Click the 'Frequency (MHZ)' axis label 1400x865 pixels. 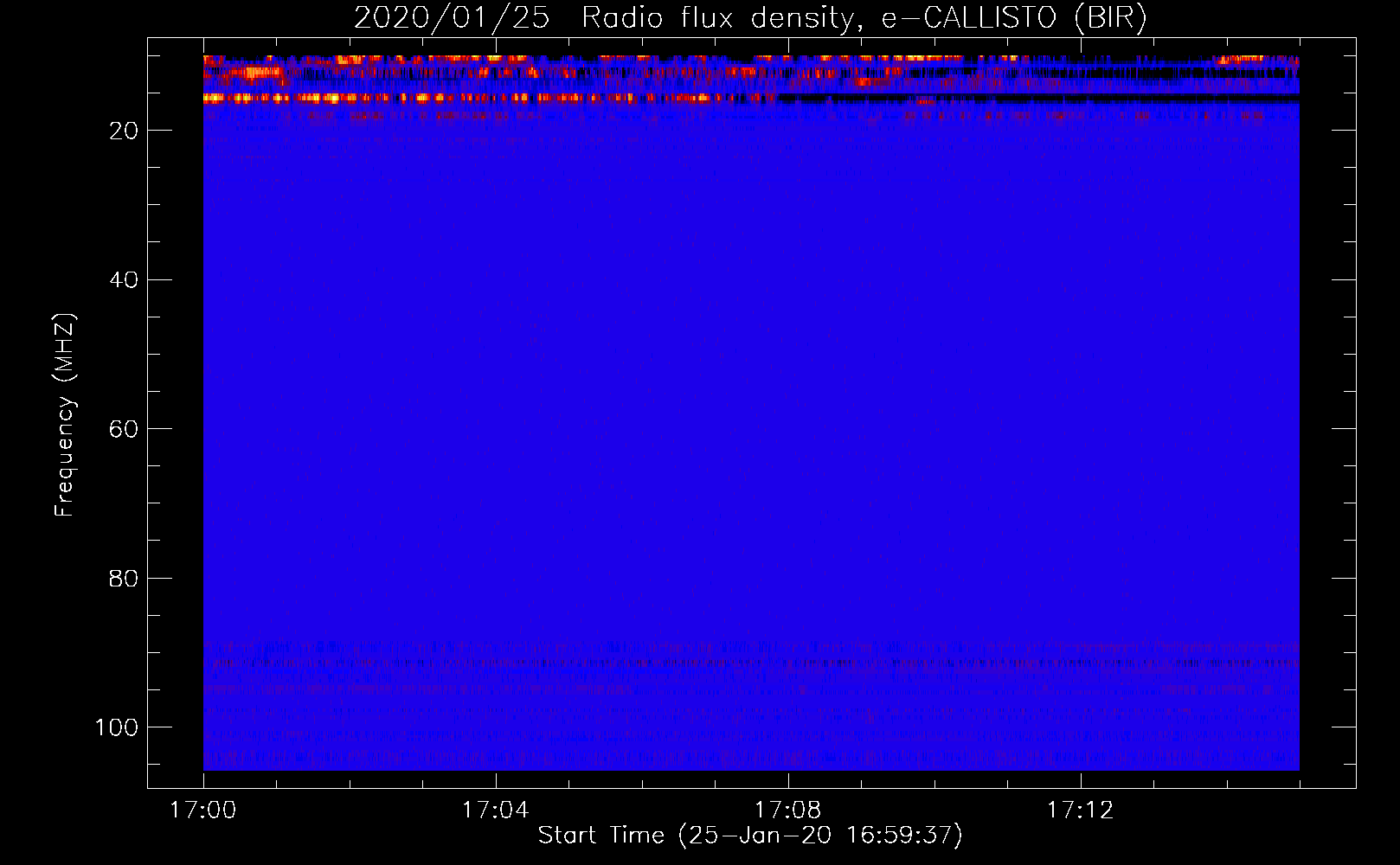tap(65, 415)
